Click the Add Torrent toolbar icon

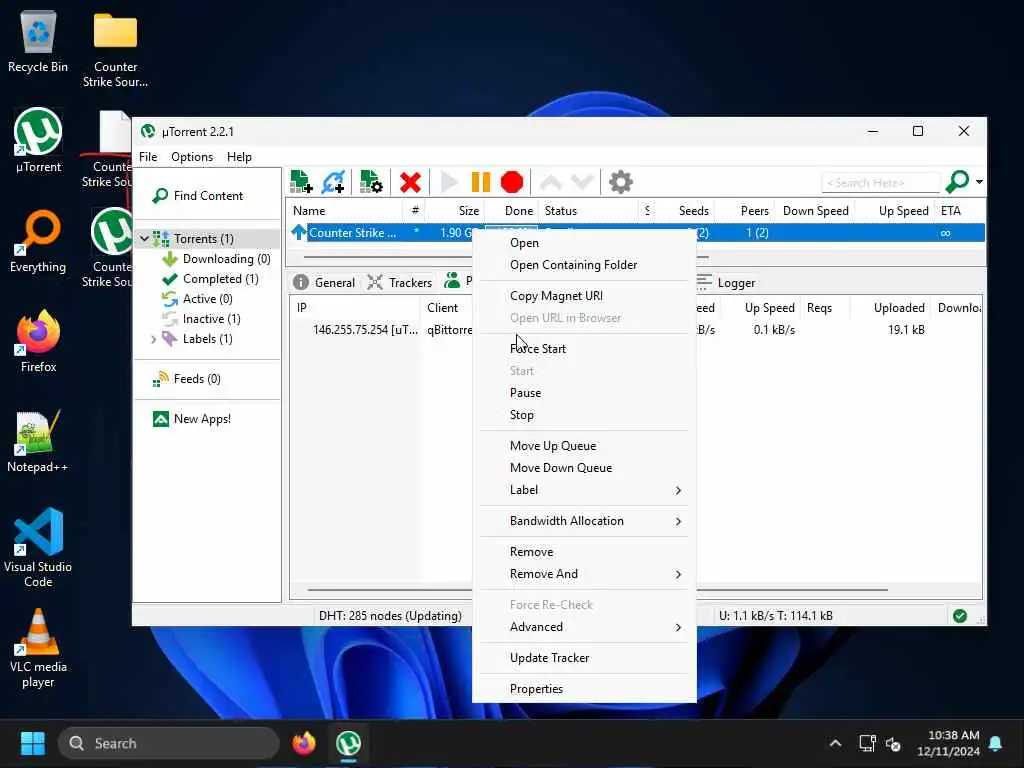coord(300,182)
